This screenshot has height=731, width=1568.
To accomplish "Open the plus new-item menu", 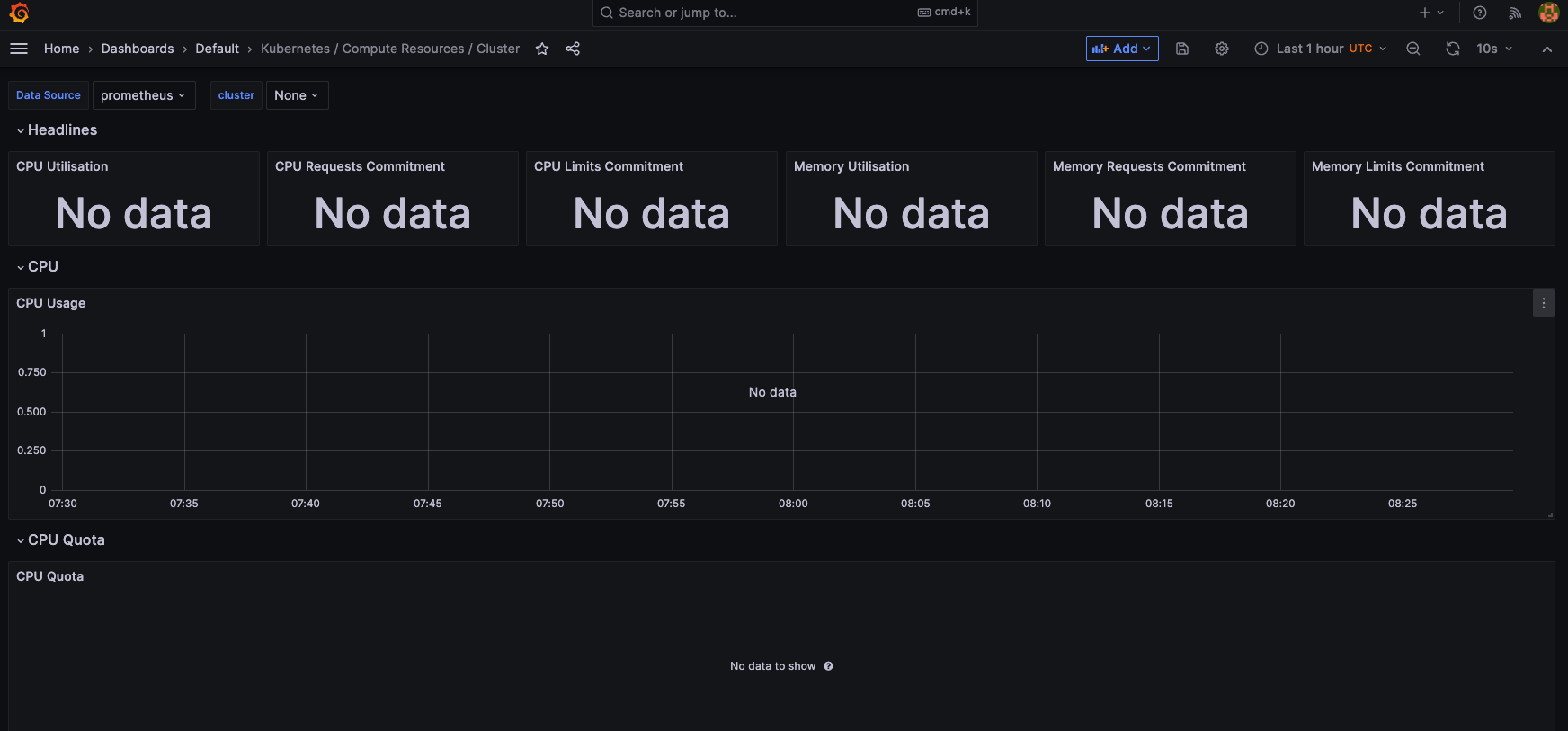I will click(1431, 13).
